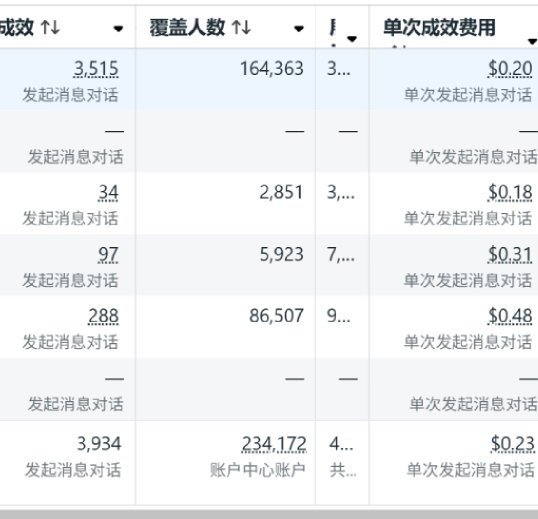Click the underlined 97 results value

[x=108, y=255]
